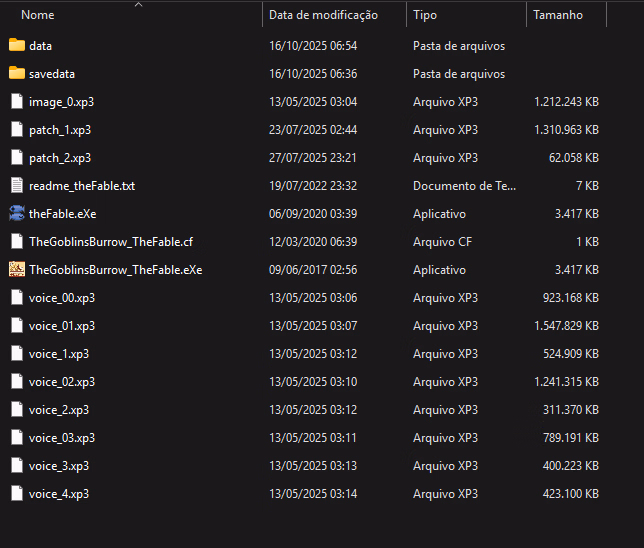
Task: Select the patch_2.xp3 file name
Action: (60, 158)
